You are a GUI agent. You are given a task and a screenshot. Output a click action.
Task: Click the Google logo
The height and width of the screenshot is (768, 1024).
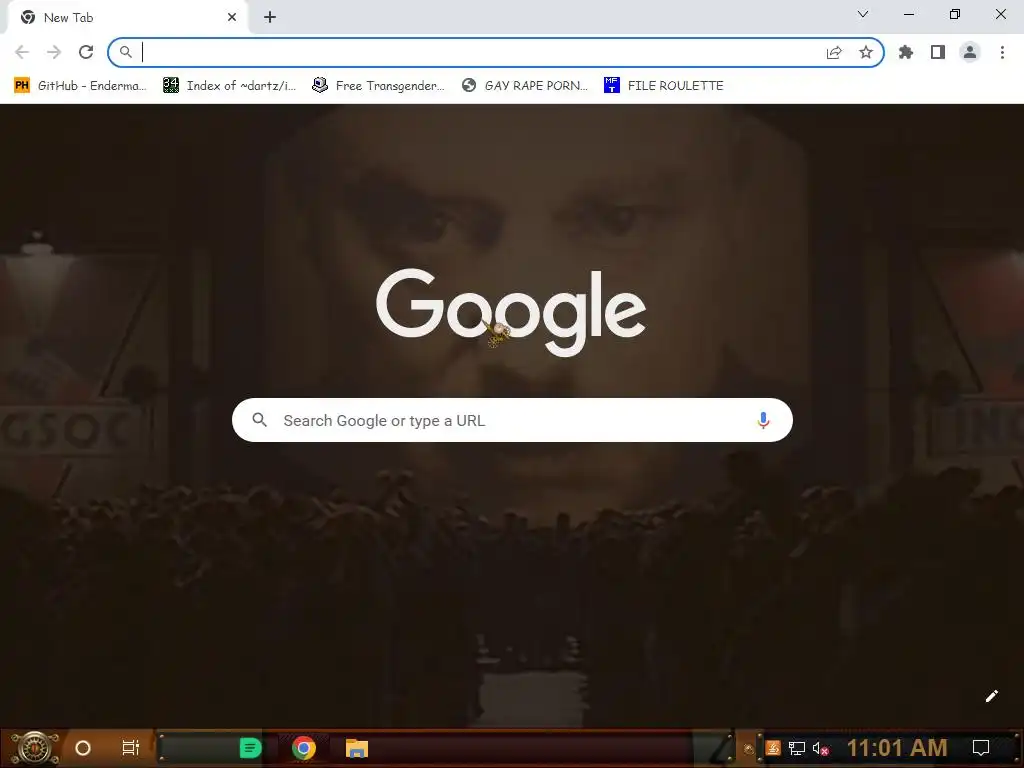(511, 312)
